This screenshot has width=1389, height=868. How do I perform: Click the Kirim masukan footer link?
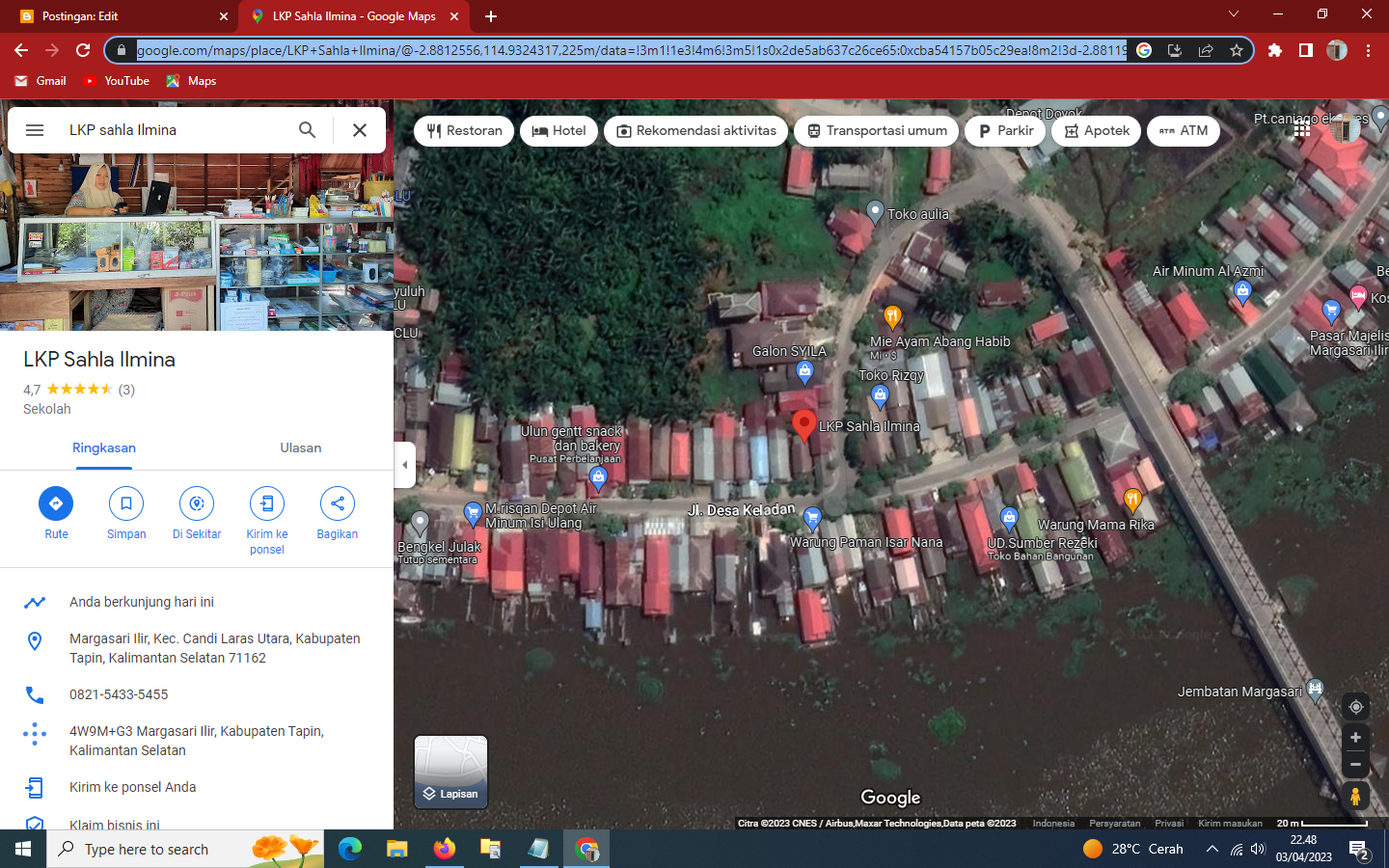(1230, 824)
